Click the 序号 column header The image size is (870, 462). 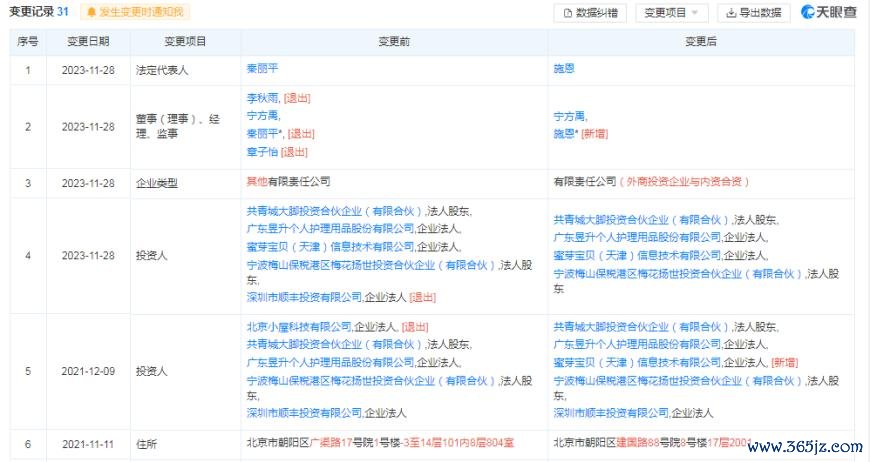click(28, 42)
